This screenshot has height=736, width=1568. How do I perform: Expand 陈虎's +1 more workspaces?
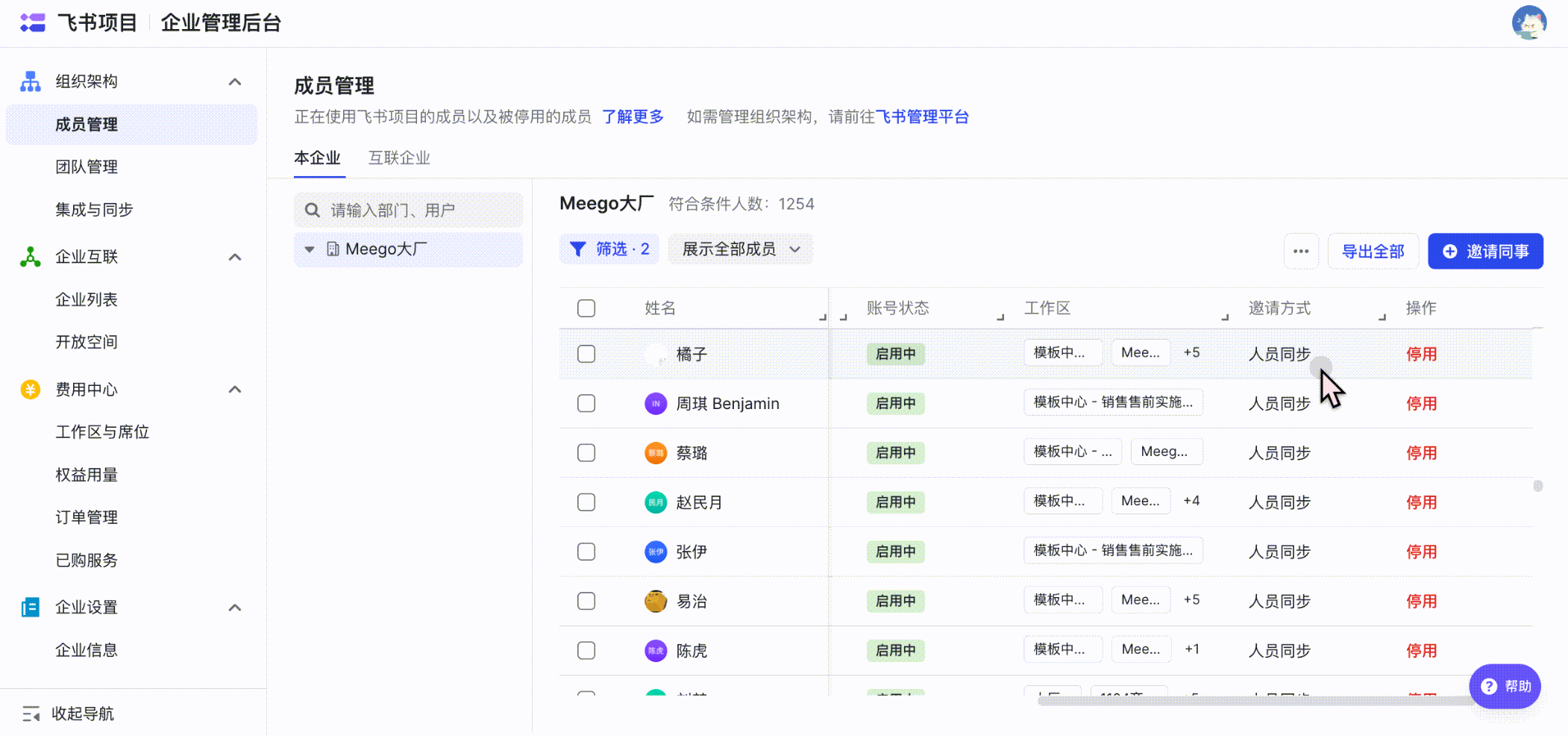point(1192,649)
